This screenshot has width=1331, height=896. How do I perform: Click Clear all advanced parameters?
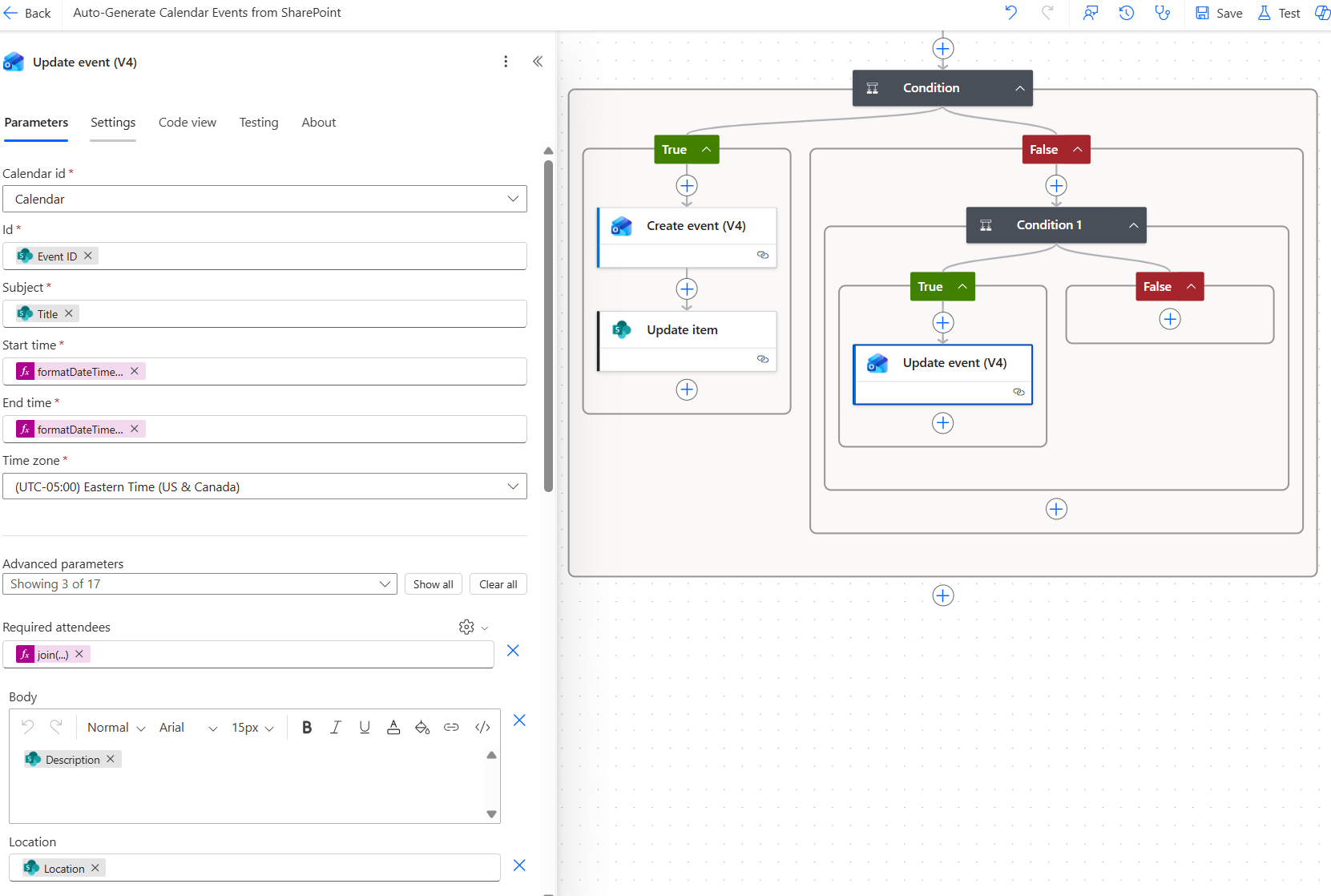pos(498,584)
